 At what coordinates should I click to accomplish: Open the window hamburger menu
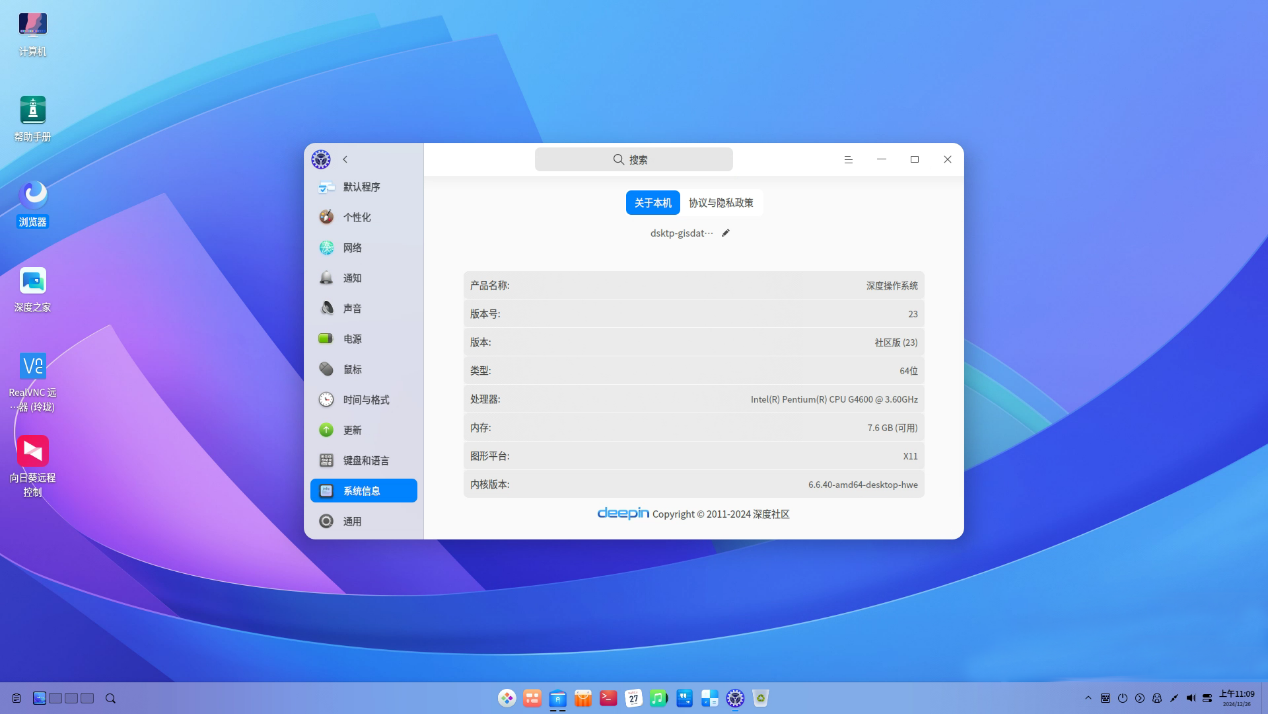(x=848, y=159)
